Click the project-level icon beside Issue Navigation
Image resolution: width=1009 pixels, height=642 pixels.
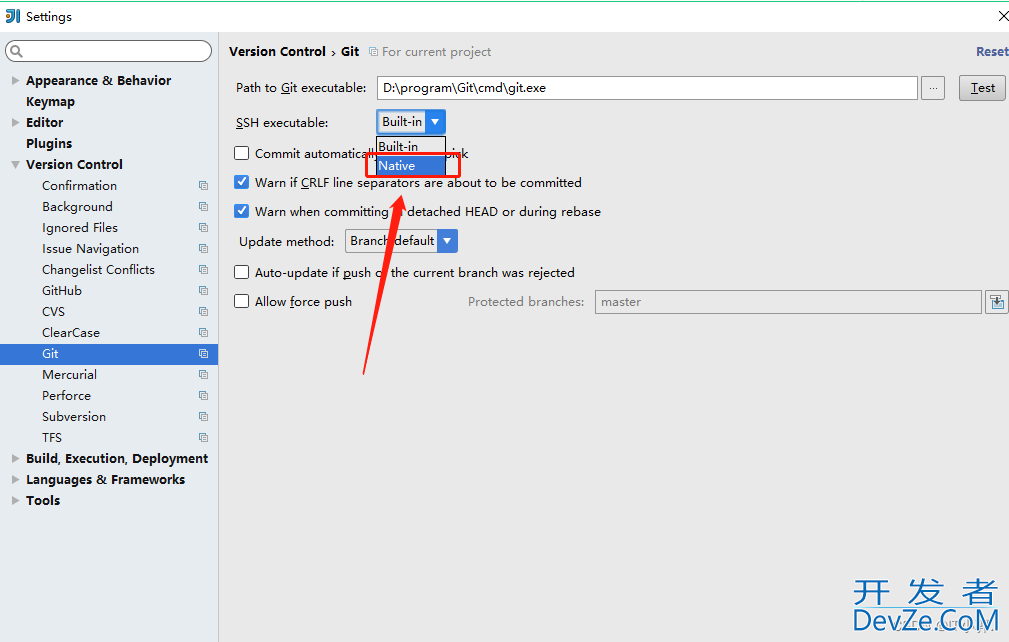click(203, 249)
